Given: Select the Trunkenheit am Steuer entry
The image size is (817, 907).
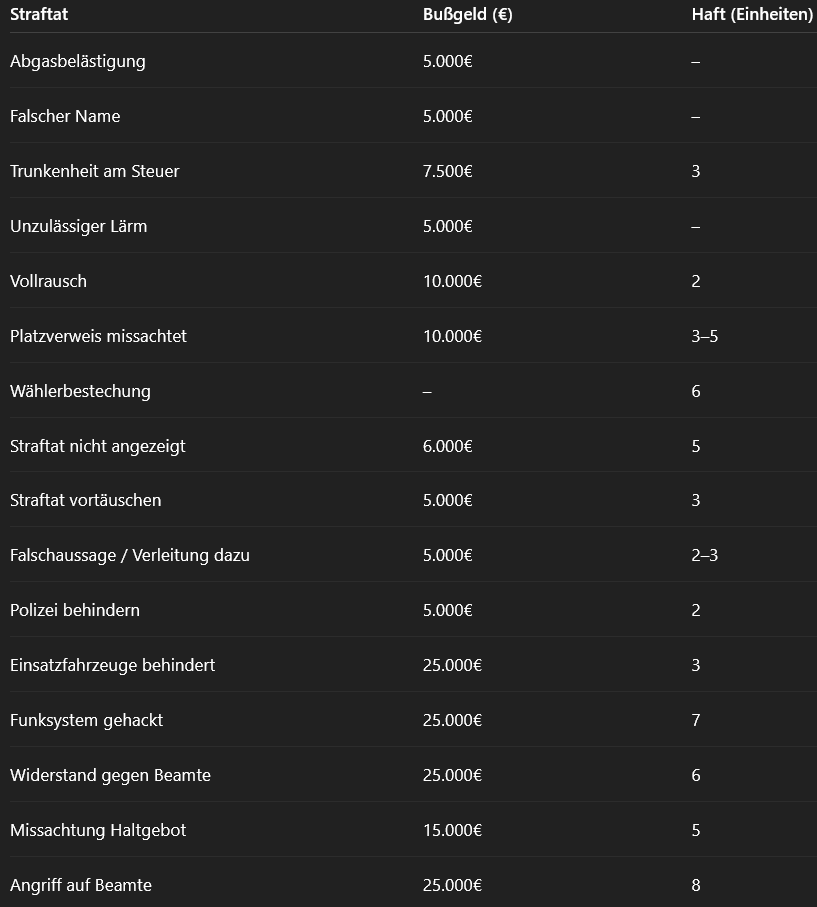Looking at the screenshot, I should 95,171.
